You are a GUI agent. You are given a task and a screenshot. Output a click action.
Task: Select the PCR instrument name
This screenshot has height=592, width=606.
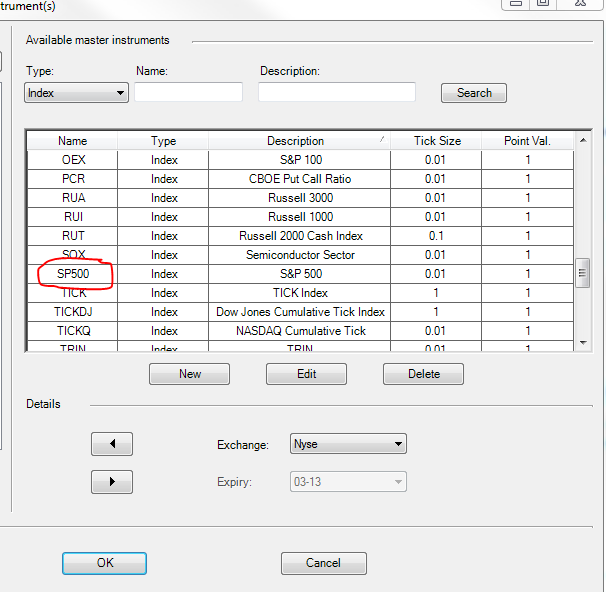coord(73,179)
